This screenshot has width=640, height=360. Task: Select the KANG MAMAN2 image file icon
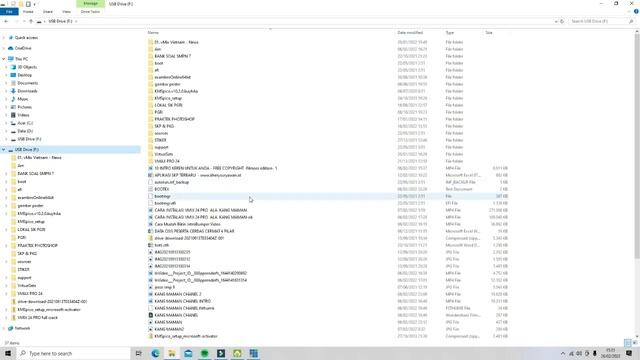pyautogui.click(x=151, y=329)
